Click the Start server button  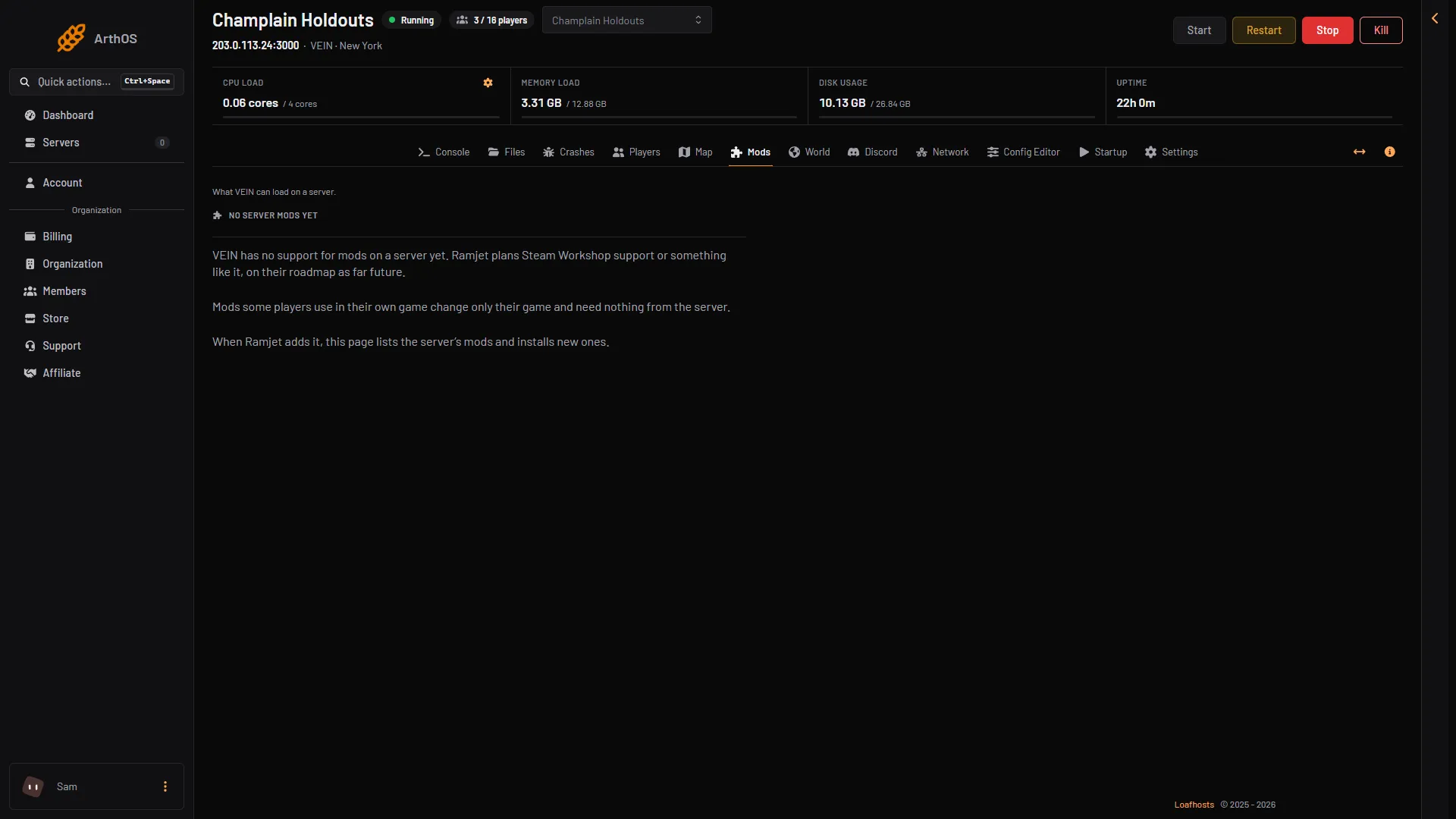pyautogui.click(x=1199, y=30)
